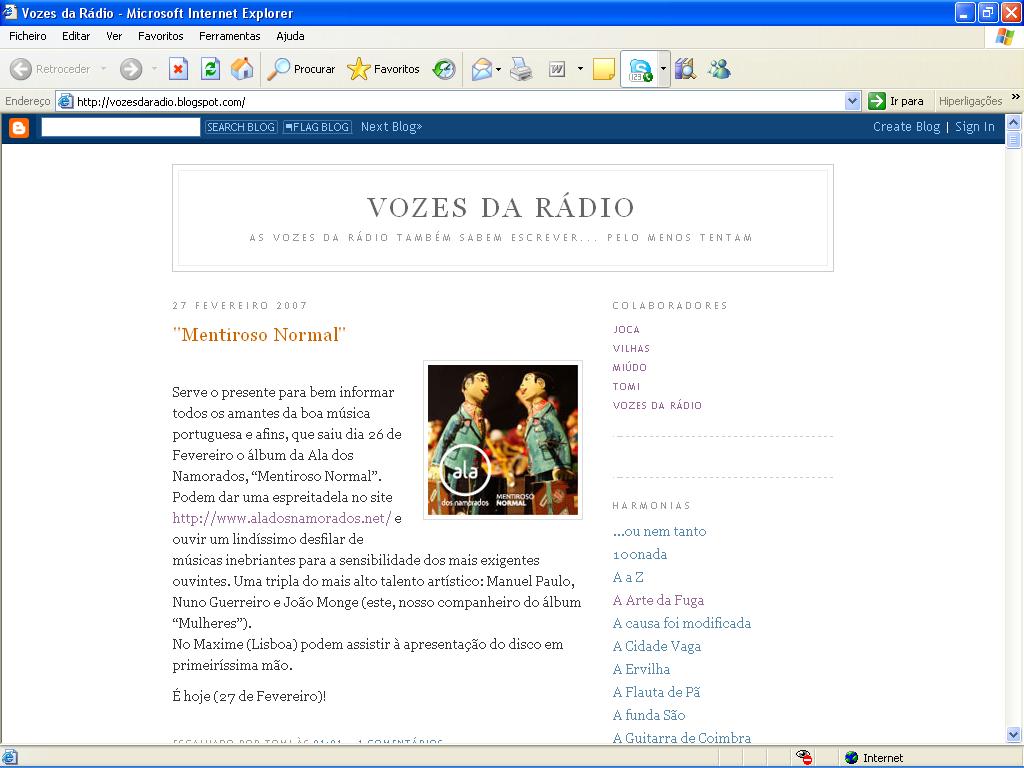
Task: Click the forward navigation arrow icon
Action: [131, 69]
